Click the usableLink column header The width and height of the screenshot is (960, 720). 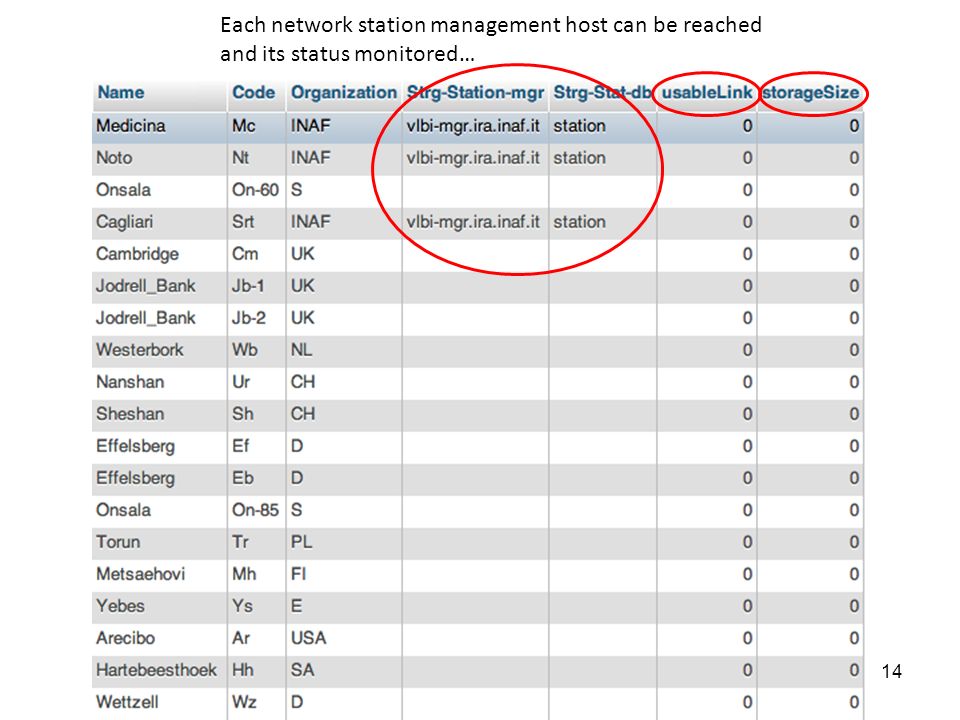(707, 92)
